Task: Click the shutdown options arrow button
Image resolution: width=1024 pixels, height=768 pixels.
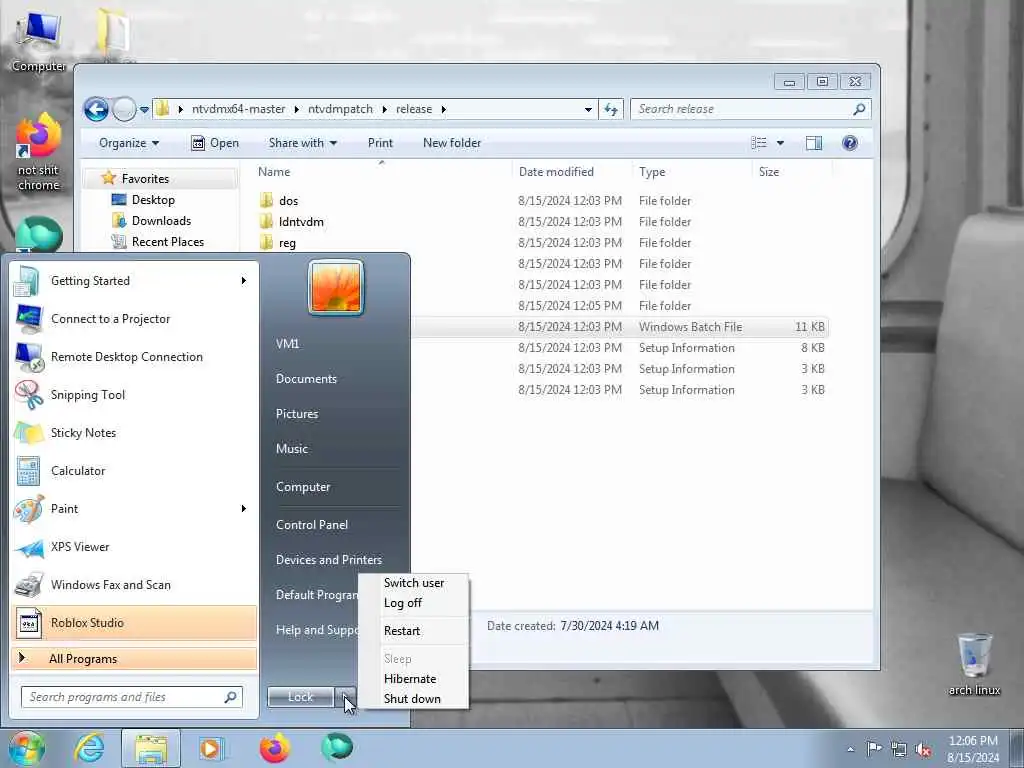Action: point(346,697)
